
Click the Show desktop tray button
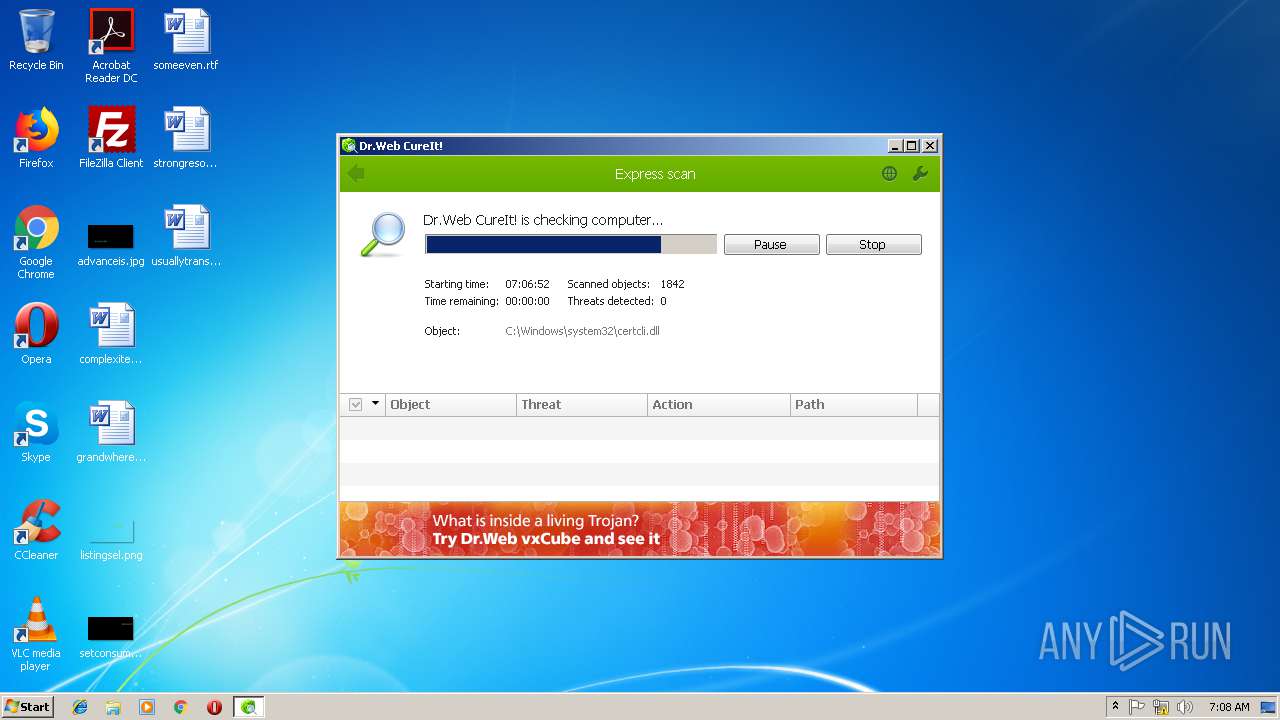tap(1268, 707)
